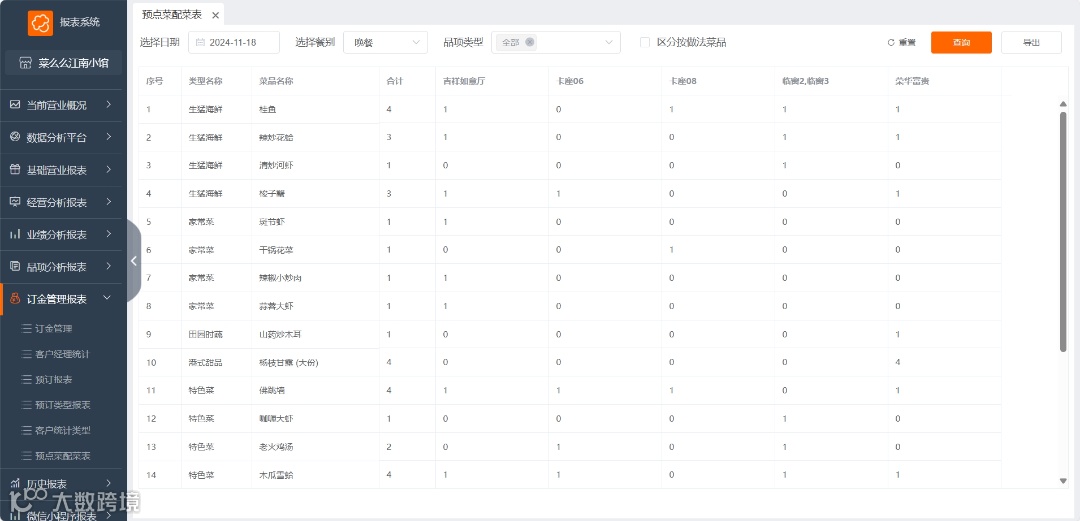Click the 老火鸡汤 dish cell
The height and width of the screenshot is (521, 1080).
click(x=276, y=447)
